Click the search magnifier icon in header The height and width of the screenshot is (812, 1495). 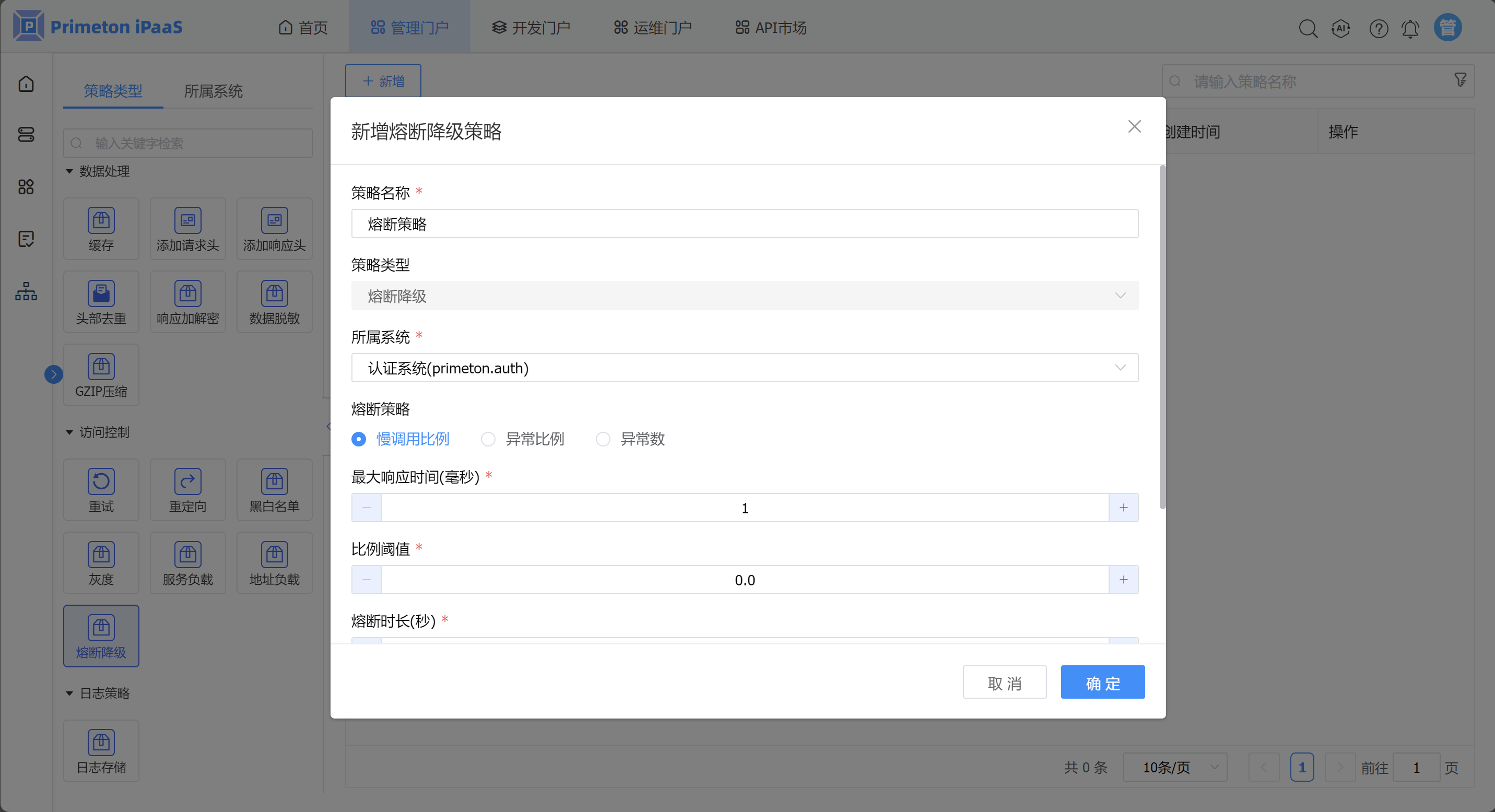[1308, 28]
